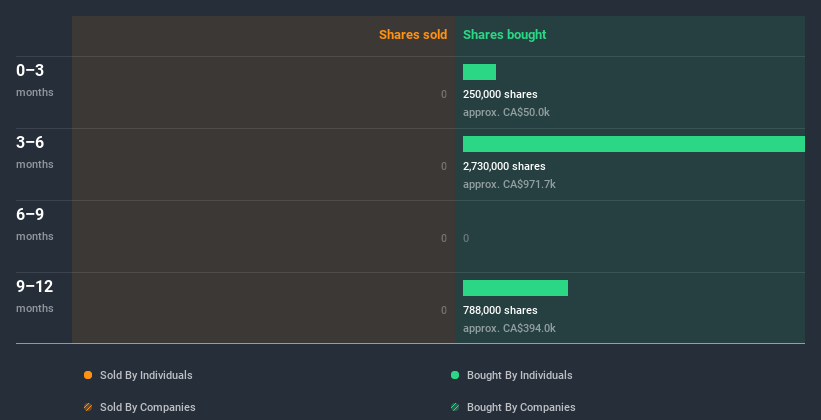Click the shares sold 0 in 3–6 months row
821x420 pixels.
coord(444,166)
